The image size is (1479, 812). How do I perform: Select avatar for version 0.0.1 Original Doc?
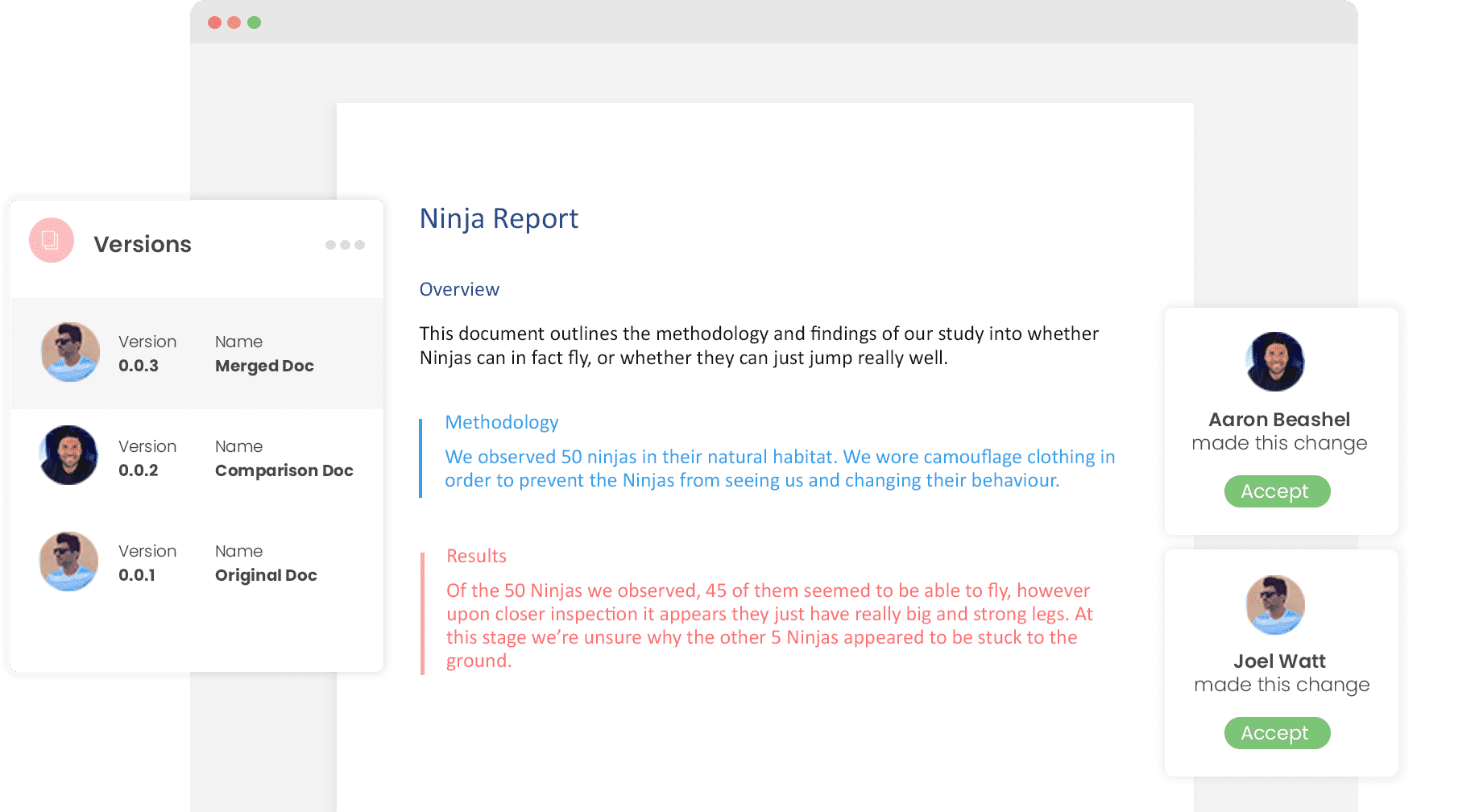[68, 561]
